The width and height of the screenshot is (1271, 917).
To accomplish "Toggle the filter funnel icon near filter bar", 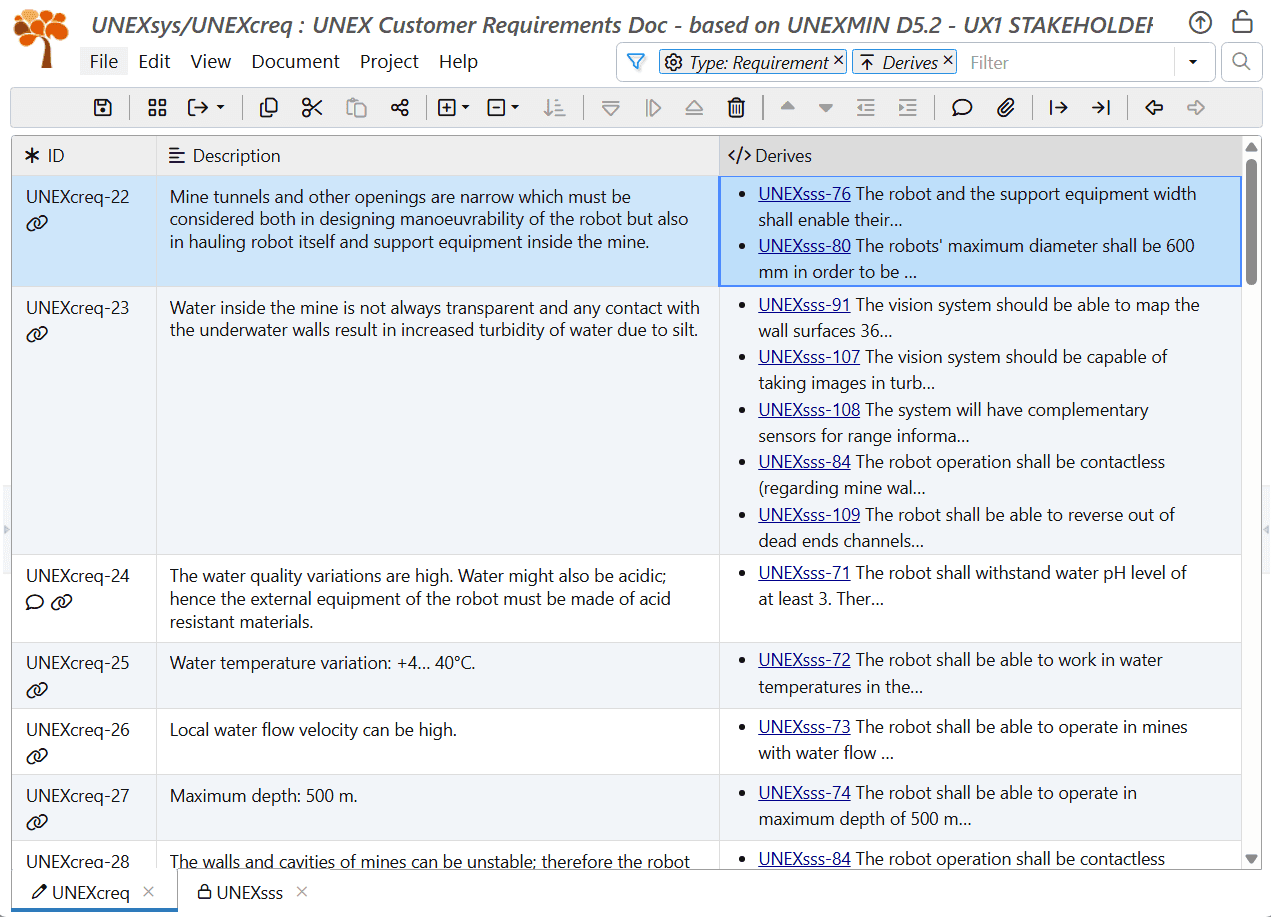I will point(636,61).
